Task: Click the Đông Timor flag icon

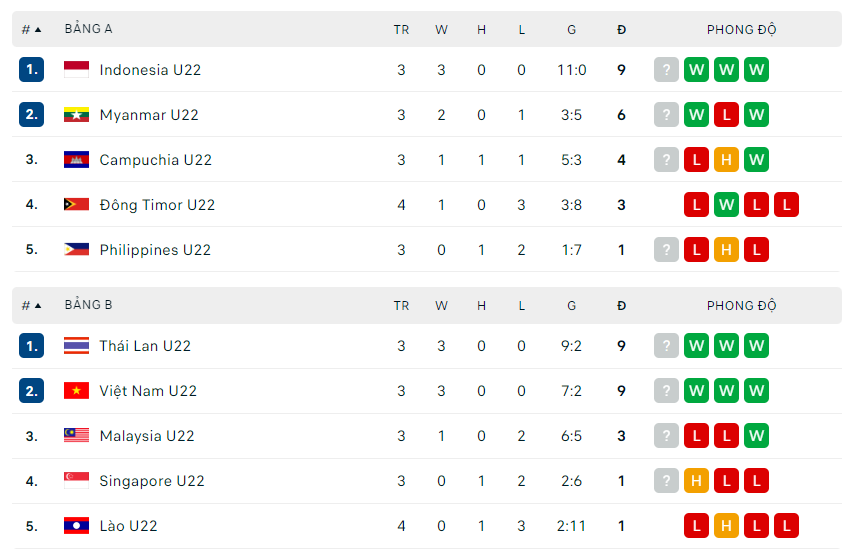Action: pyautogui.click(x=76, y=205)
